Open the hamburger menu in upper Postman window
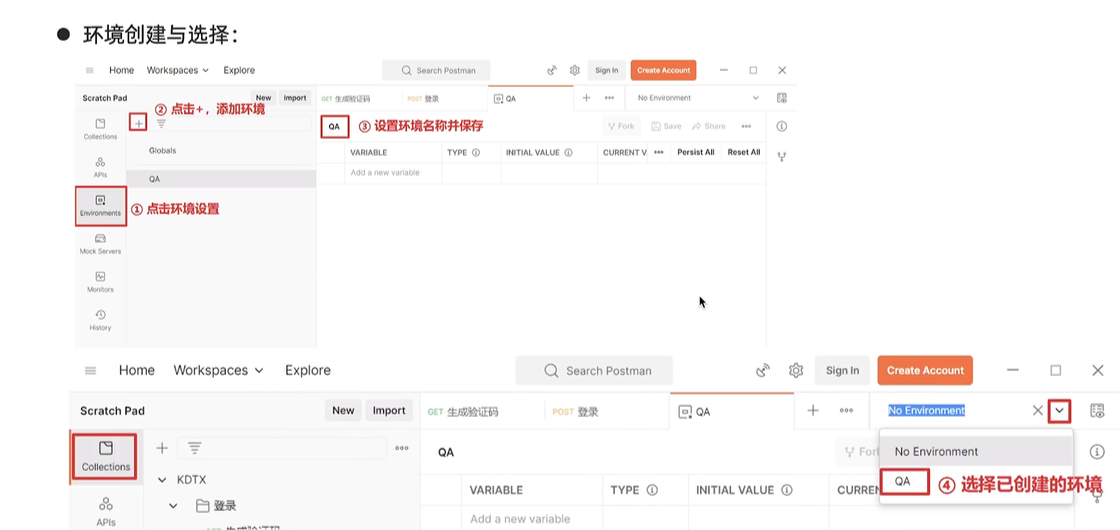Screen dimensions: 1120x530 pyautogui.click(x=89, y=70)
